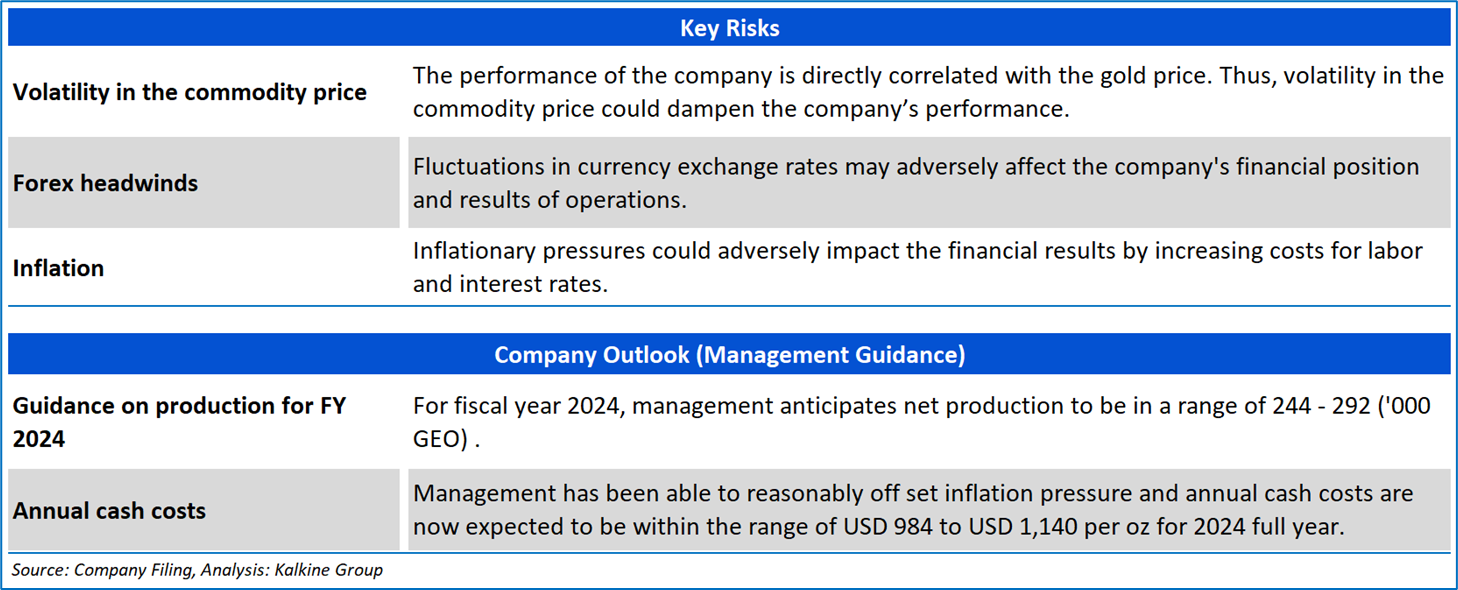Click the gold price correlation description text

928,92
